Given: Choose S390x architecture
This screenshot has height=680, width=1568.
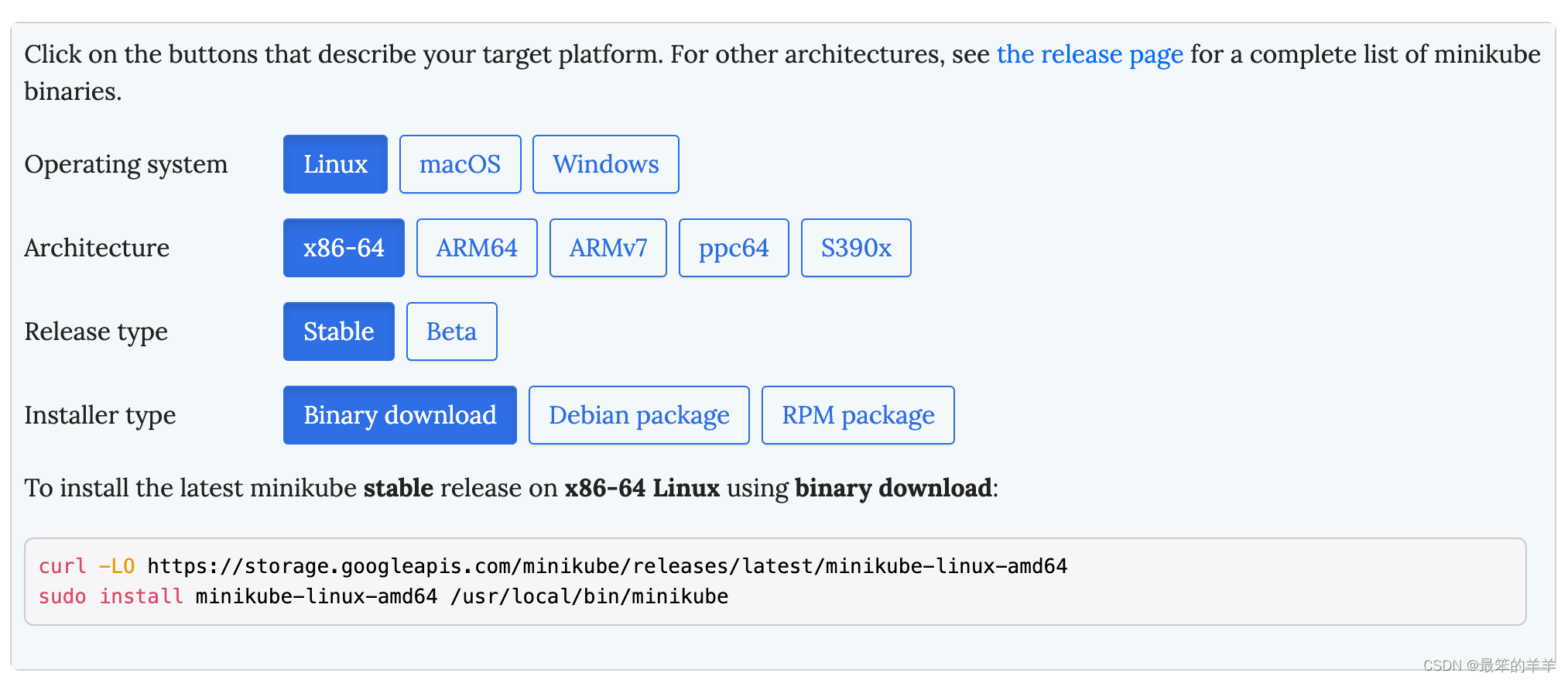Looking at the screenshot, I should 856,248.
